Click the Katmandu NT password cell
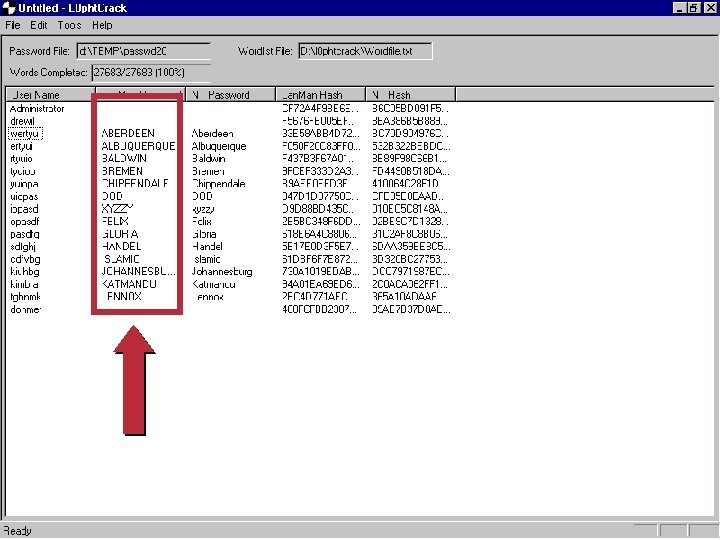Screen dimensions: 720x540 tap(214, 284)
